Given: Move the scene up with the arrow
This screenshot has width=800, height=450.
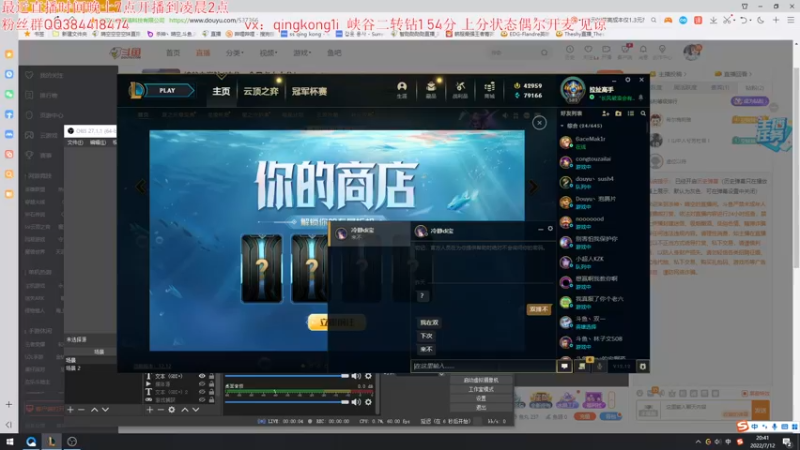Looking at the screenshot, I should (x=94, y=410).
